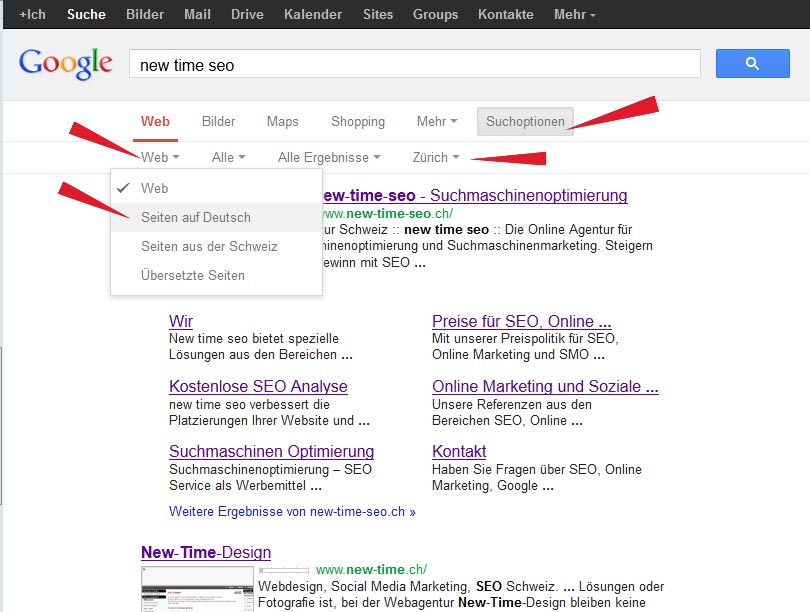The height and width of the screenshot is (612, 810).
Task: Open the Wir sitelink
Action: coord(181,321)
